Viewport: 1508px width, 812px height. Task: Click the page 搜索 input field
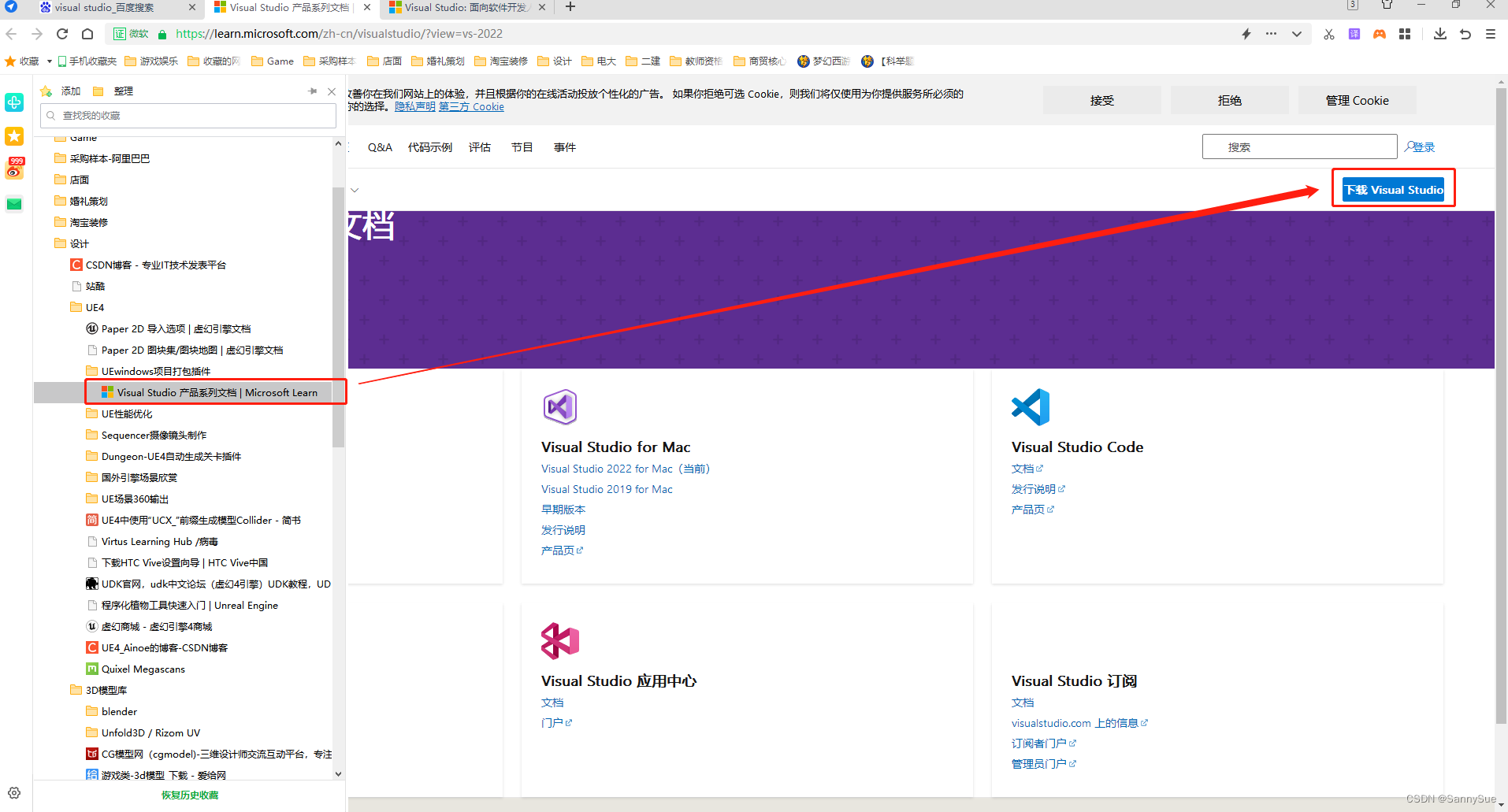(1300, 146)
